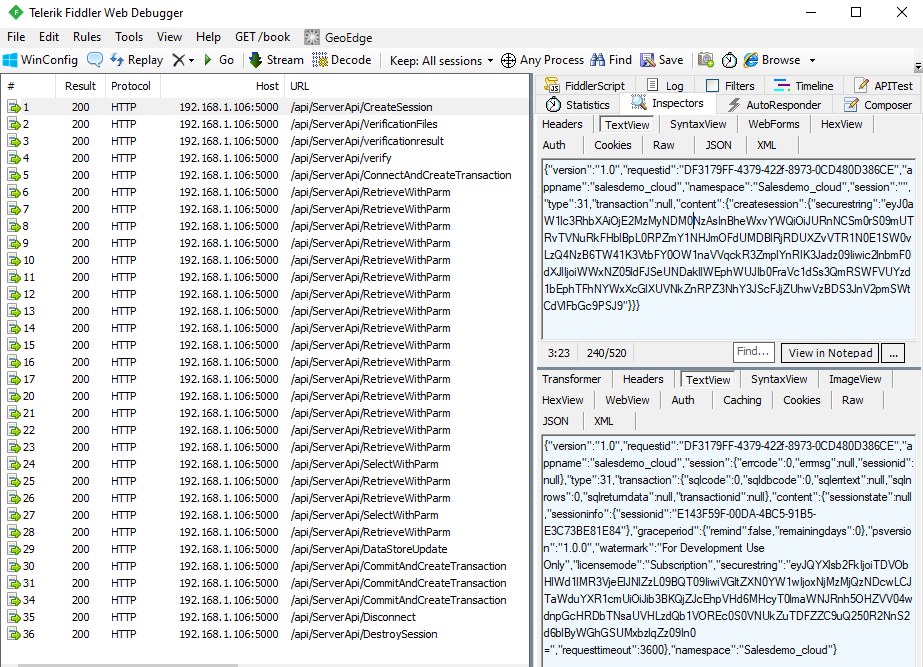Switch to the FiddlerScript tab
Image resolution: width=923 pixels, height=667 pixels.
pos(585,85)
